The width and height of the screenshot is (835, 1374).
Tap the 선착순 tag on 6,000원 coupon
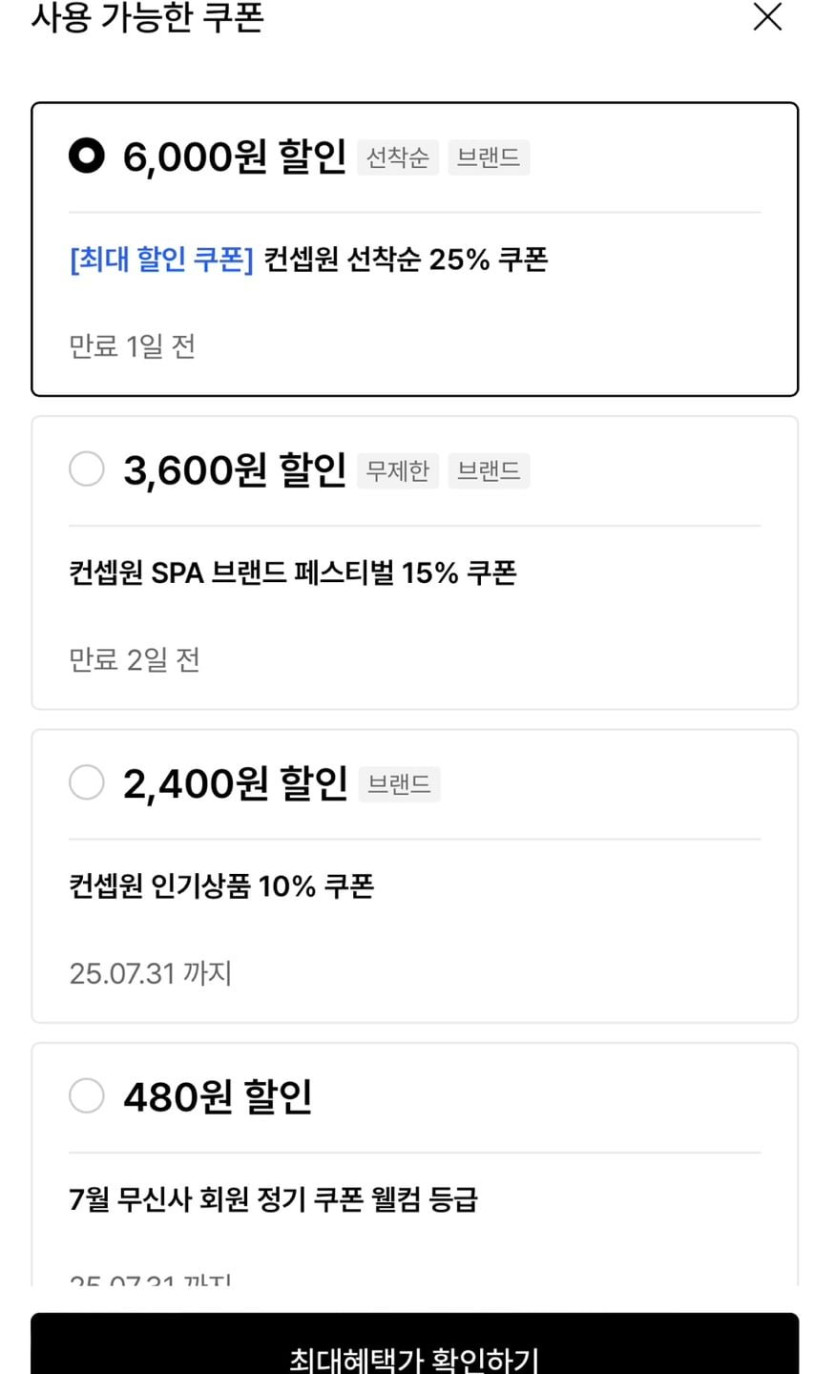[x=398, y=158]
